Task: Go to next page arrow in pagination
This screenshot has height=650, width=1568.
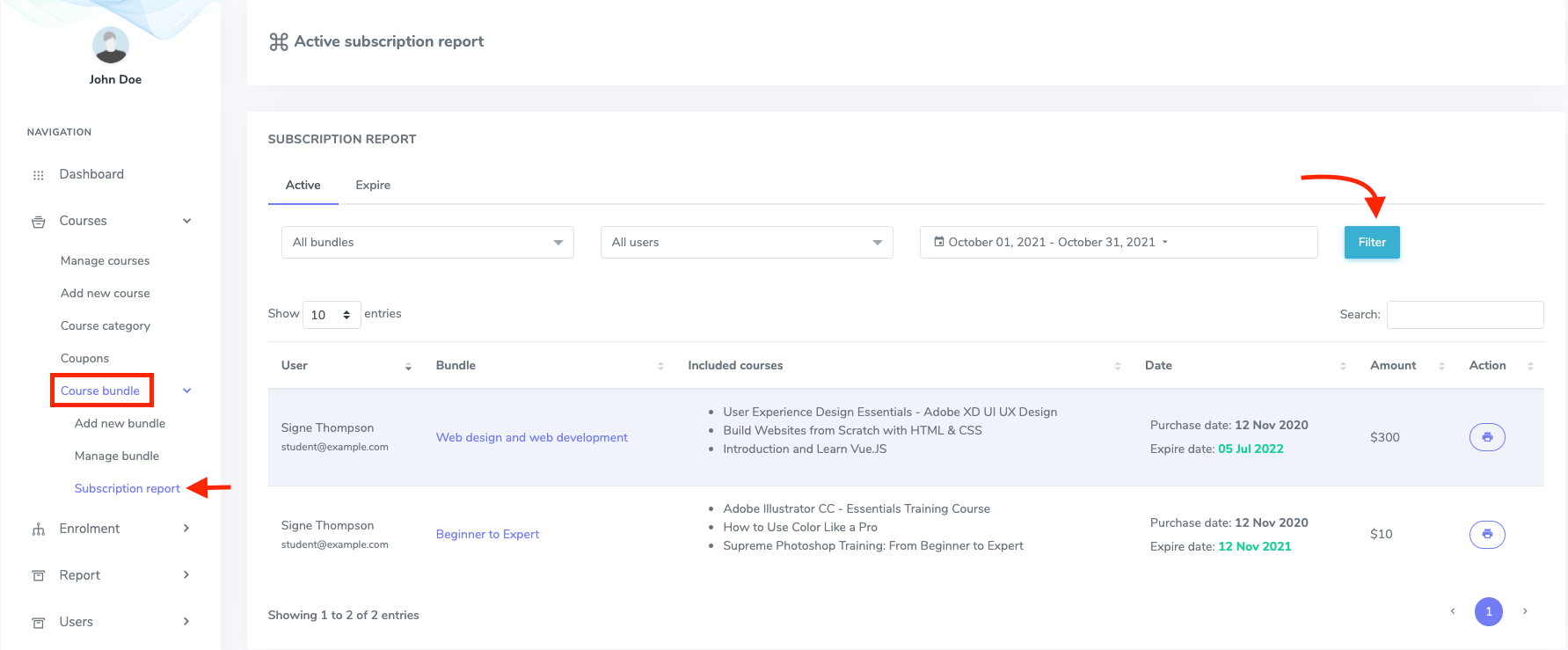Action: tap(1525, 611)
